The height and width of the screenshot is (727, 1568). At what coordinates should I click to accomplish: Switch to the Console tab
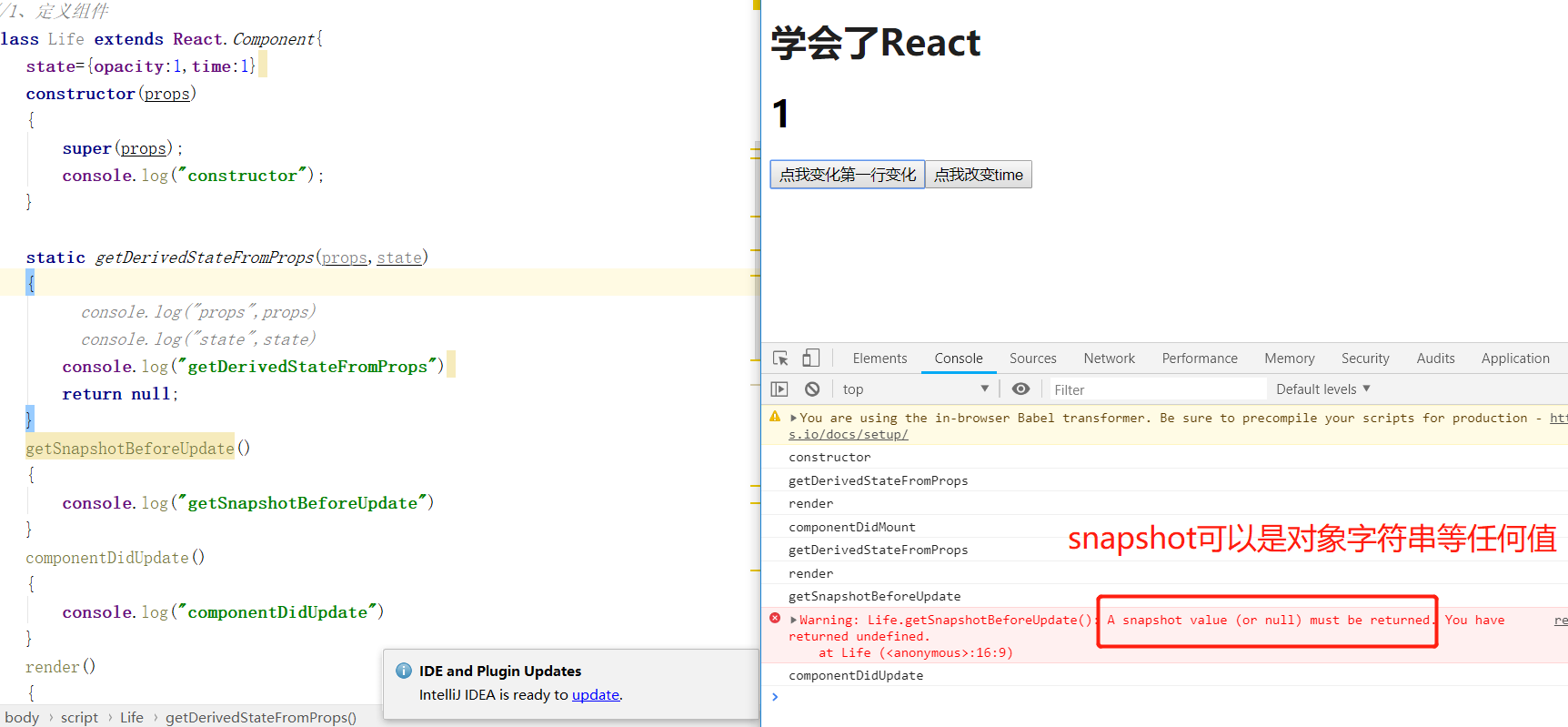(959, 358)
